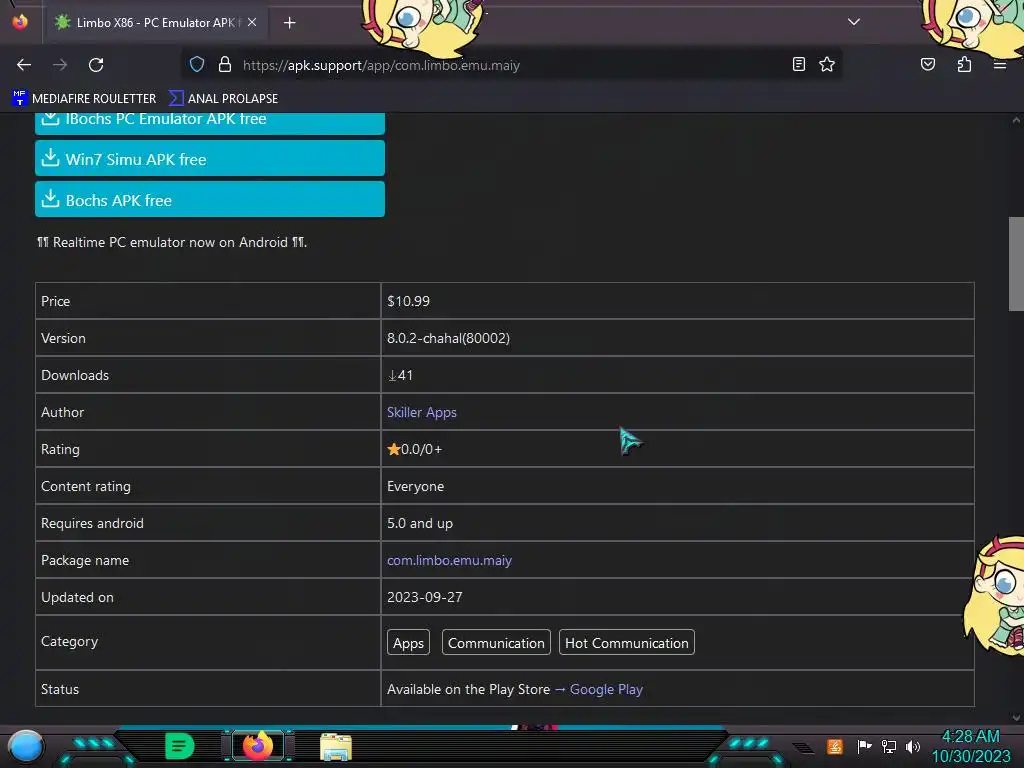Open the Extensions menu
This screenshot has width=1024, height=768.
[x=964, y=65]
